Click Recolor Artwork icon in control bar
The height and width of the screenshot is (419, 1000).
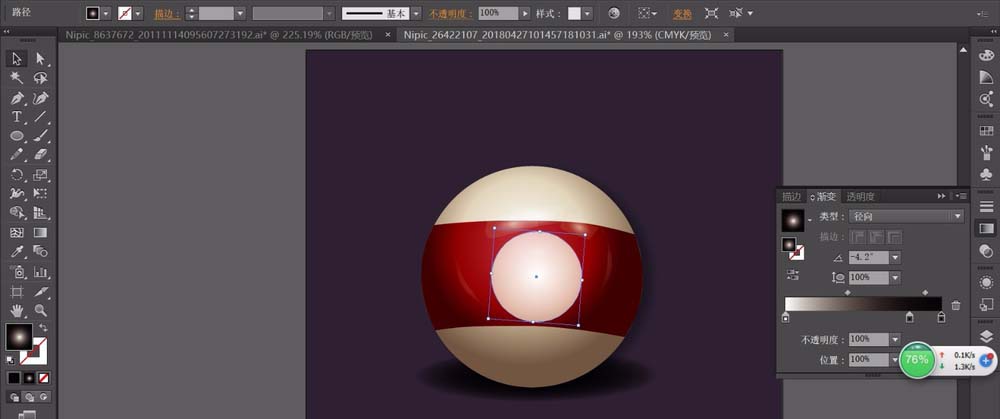tap(614, 13)
